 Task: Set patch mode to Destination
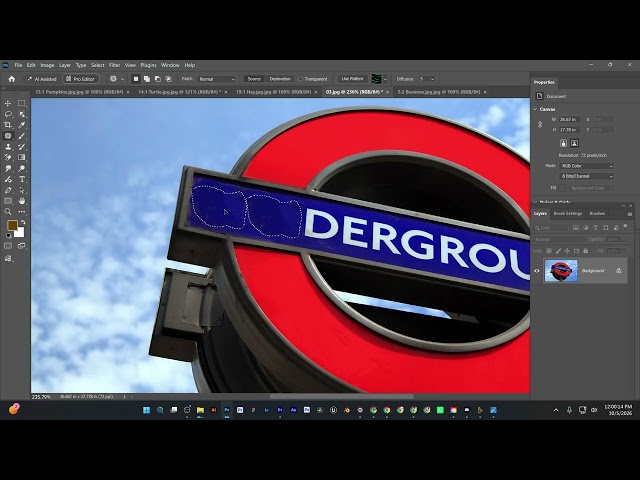tap(280, 79)
